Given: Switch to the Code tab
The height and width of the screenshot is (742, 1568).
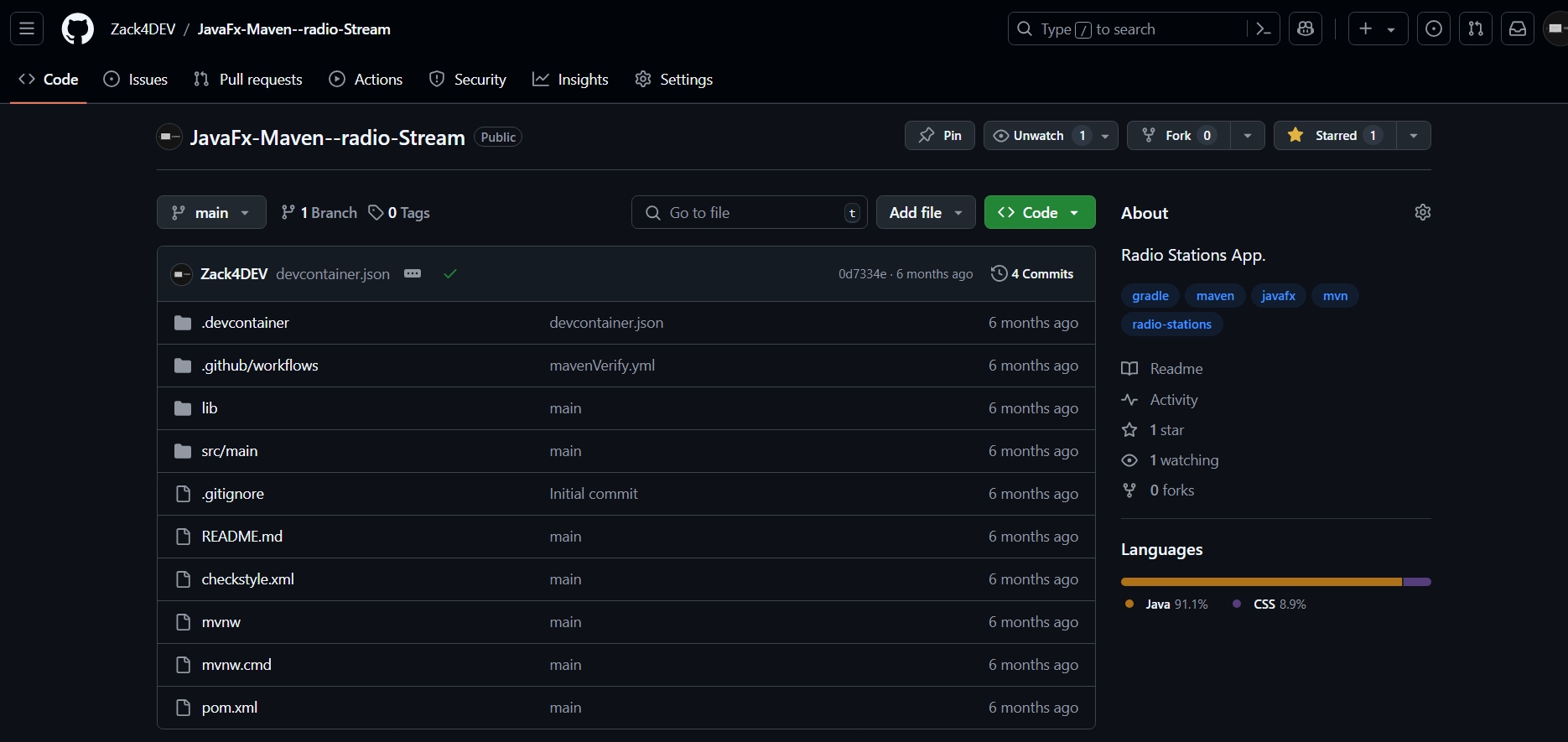Looking at the screenshot, I should tap(49, 79).
